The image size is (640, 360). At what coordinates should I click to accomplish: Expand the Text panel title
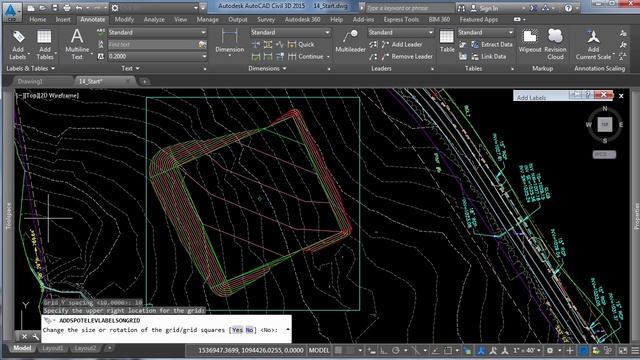(131, 69)
